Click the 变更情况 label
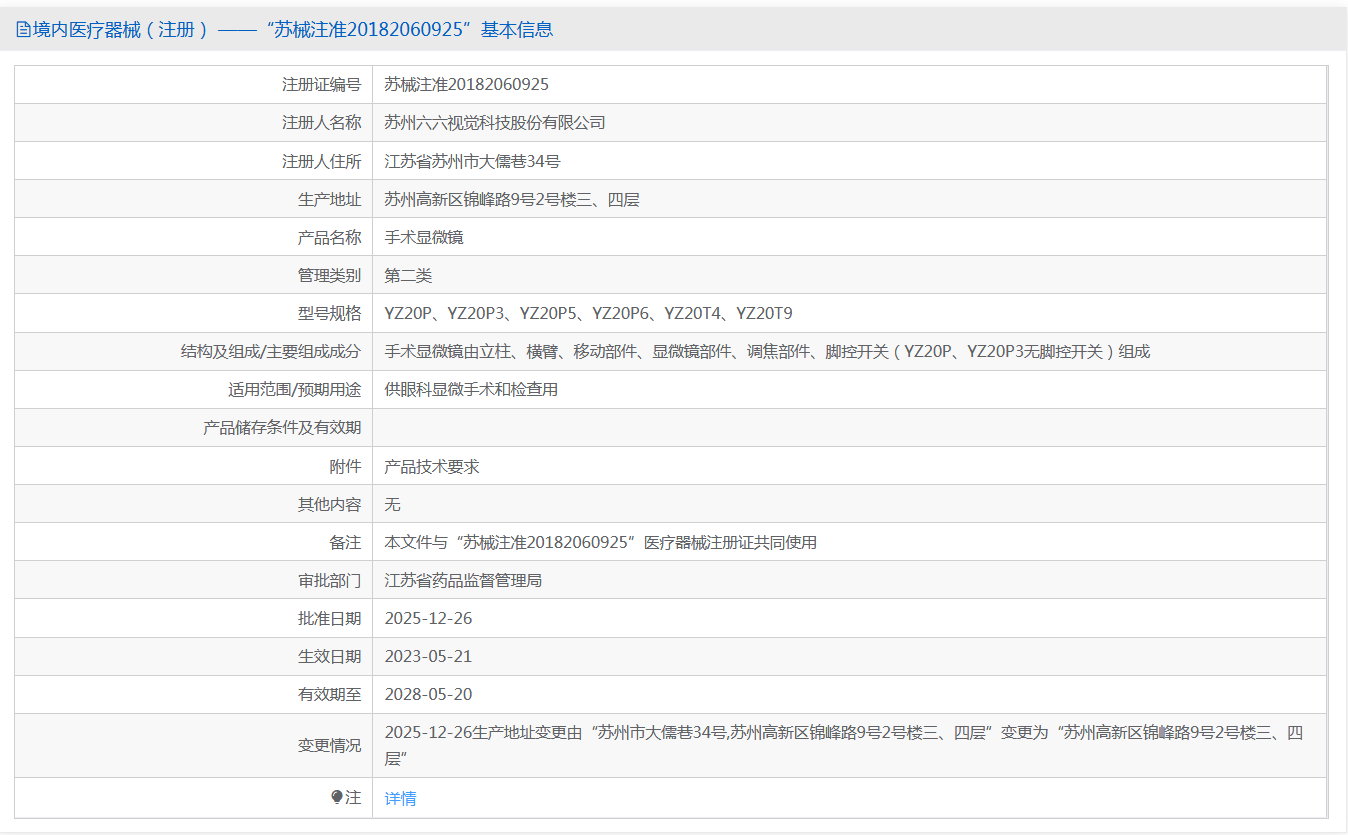1348x835 pixels. click(329, 746)
